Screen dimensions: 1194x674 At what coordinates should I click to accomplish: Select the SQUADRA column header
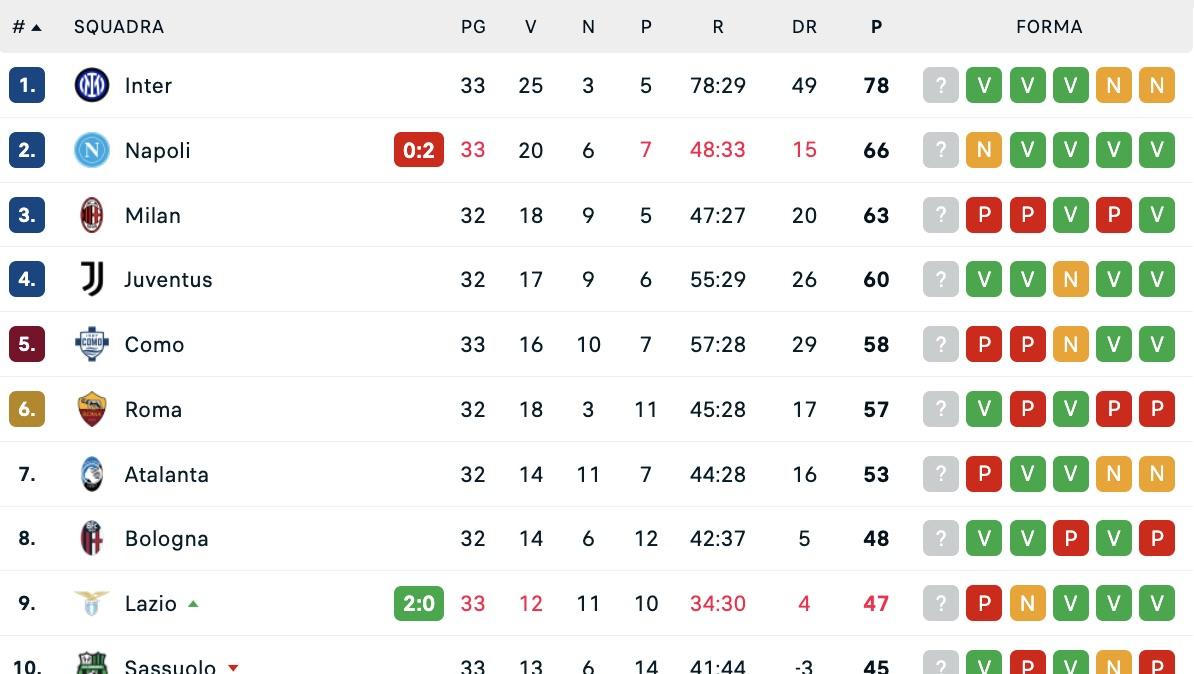coord(119,27)
